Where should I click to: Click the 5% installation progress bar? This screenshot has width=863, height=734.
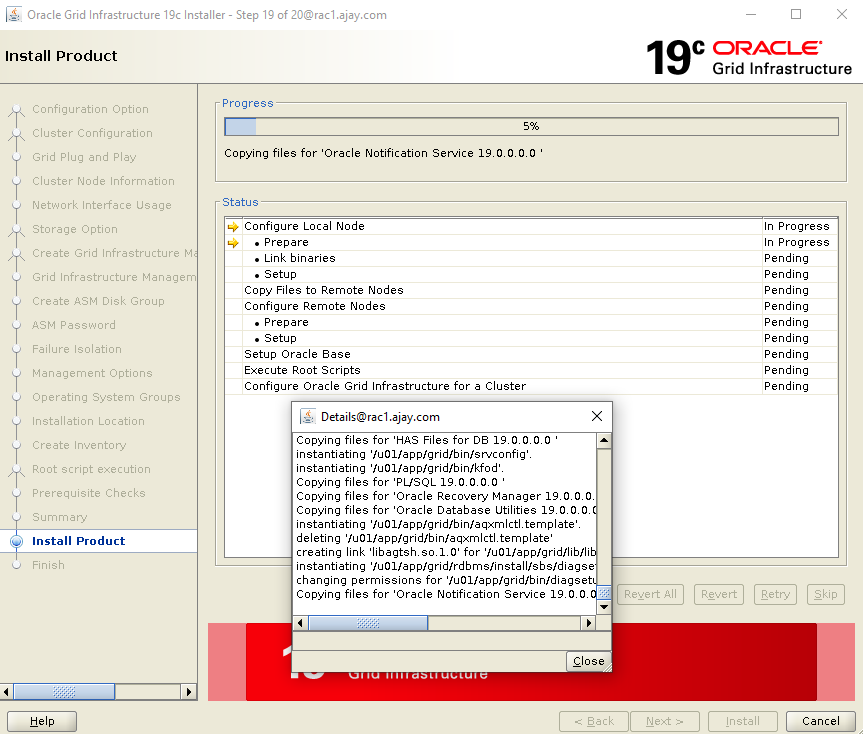pos(531,127)
